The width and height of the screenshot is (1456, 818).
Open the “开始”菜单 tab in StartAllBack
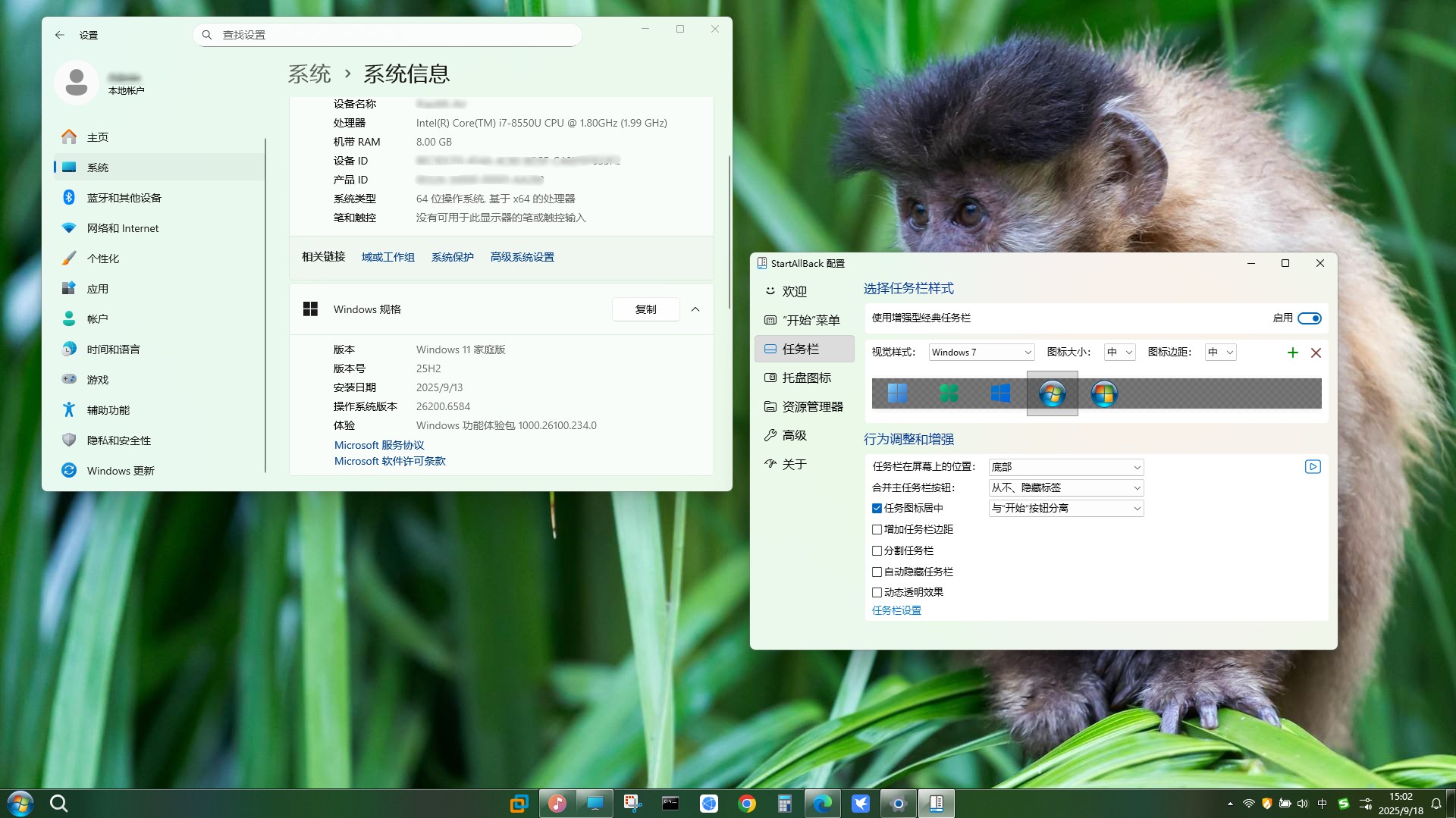click(x=805, y=320)
